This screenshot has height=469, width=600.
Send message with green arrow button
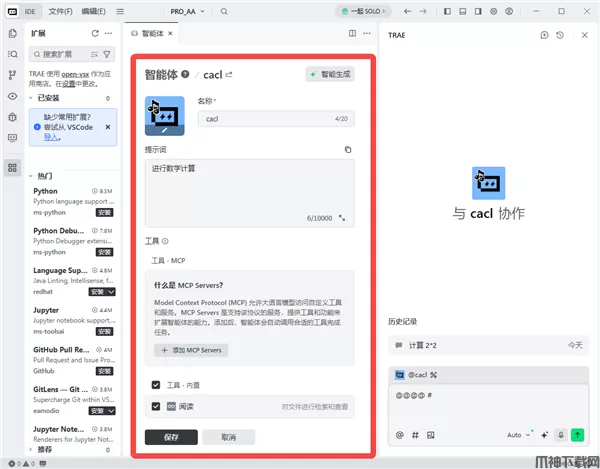[577, 435]
